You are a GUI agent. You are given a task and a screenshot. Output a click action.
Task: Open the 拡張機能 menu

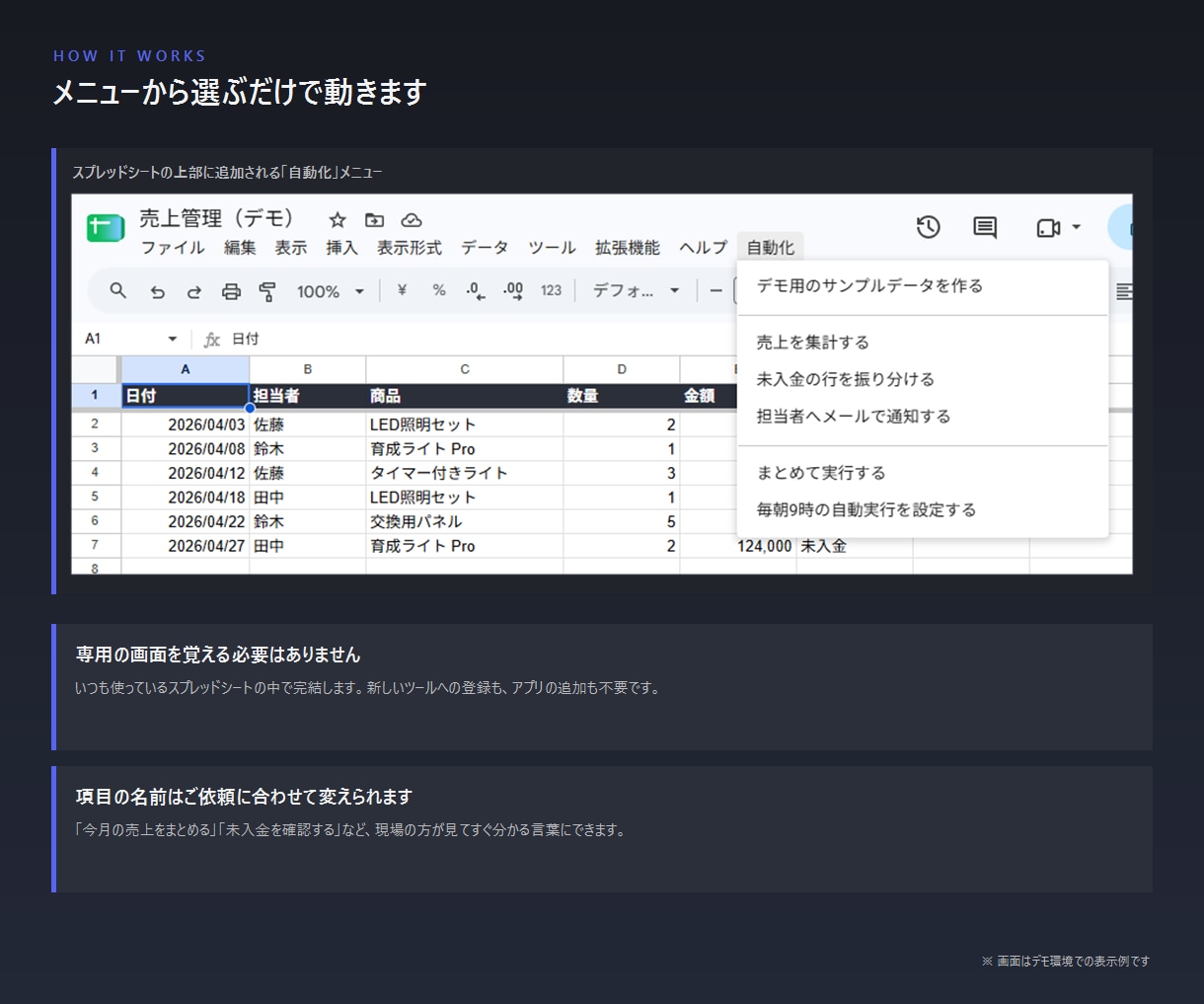(x=628, y=248)
